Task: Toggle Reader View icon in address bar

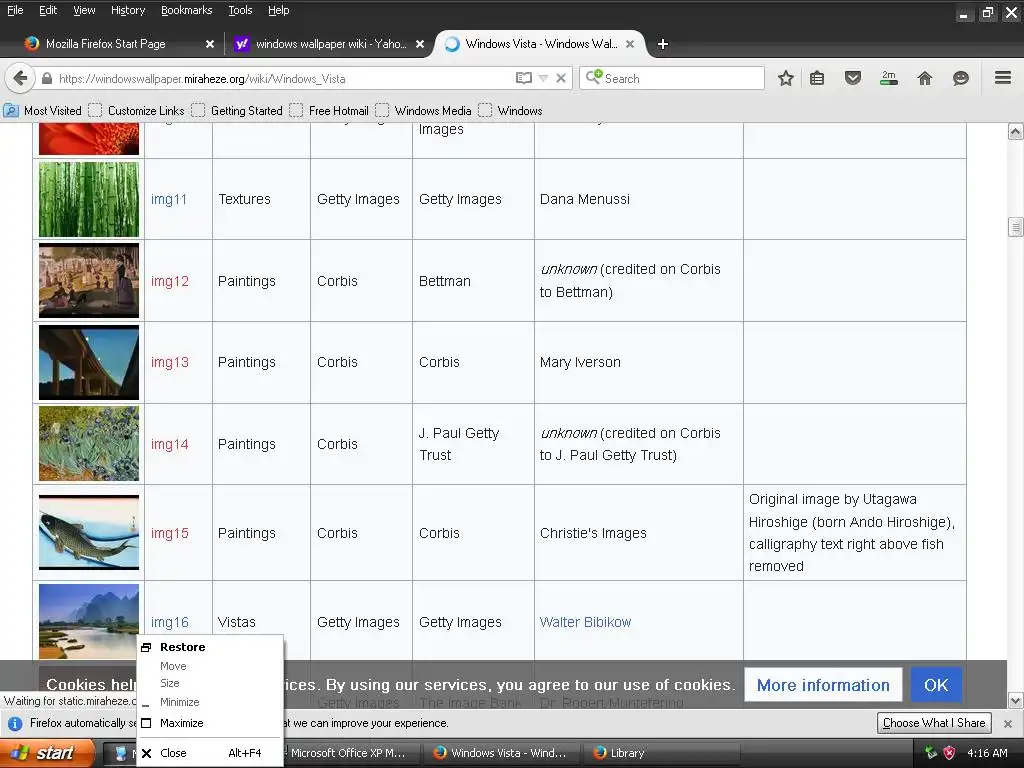Action: coord(524,78)
